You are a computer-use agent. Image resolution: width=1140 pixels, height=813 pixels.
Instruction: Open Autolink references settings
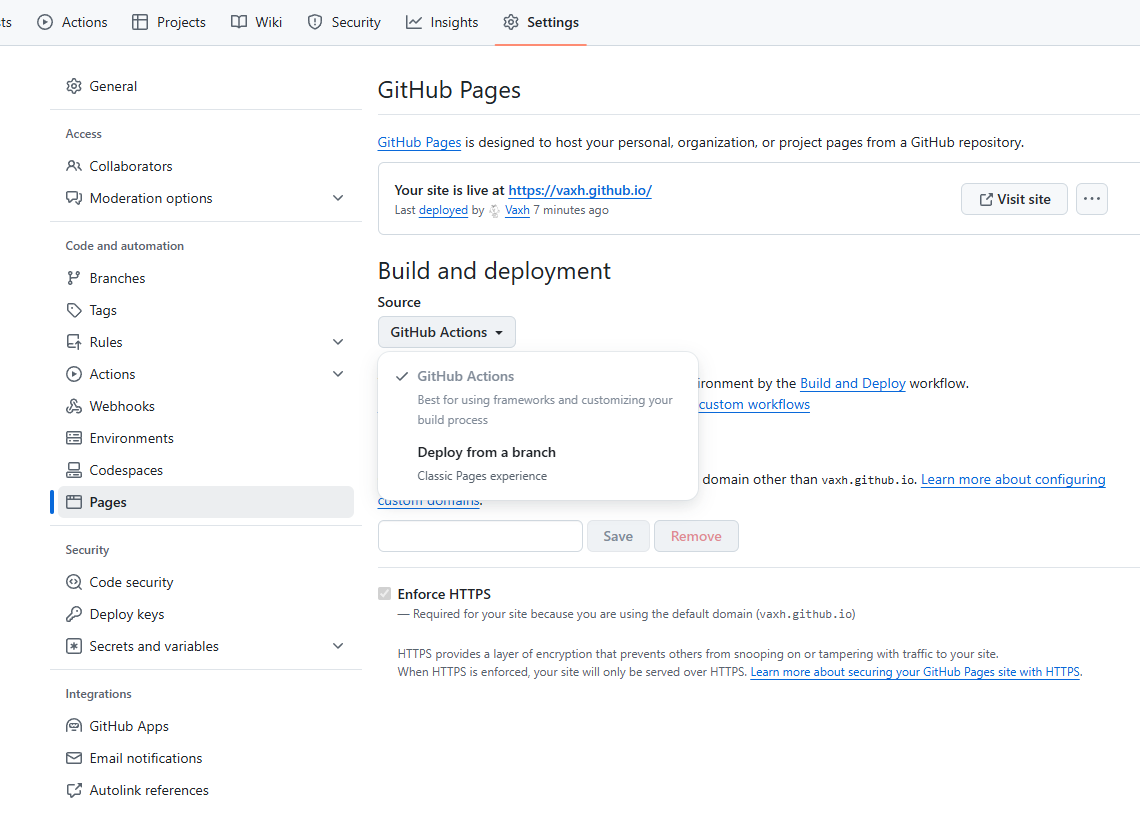[x=206, y=790]
